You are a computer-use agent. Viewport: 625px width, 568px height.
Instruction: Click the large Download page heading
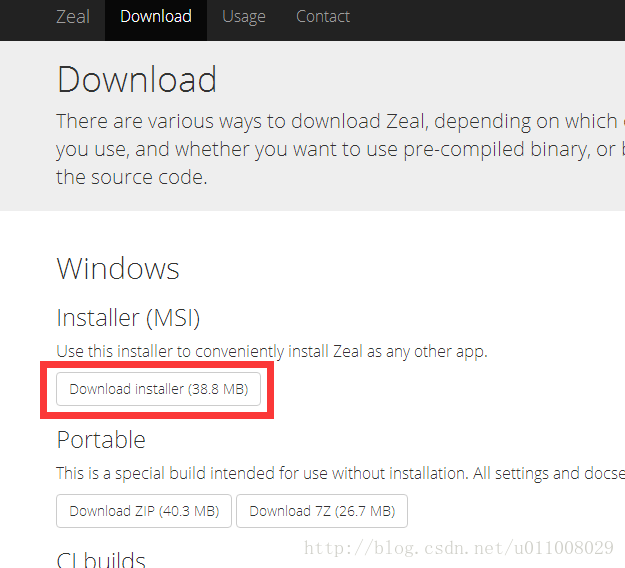pos(137,79)
